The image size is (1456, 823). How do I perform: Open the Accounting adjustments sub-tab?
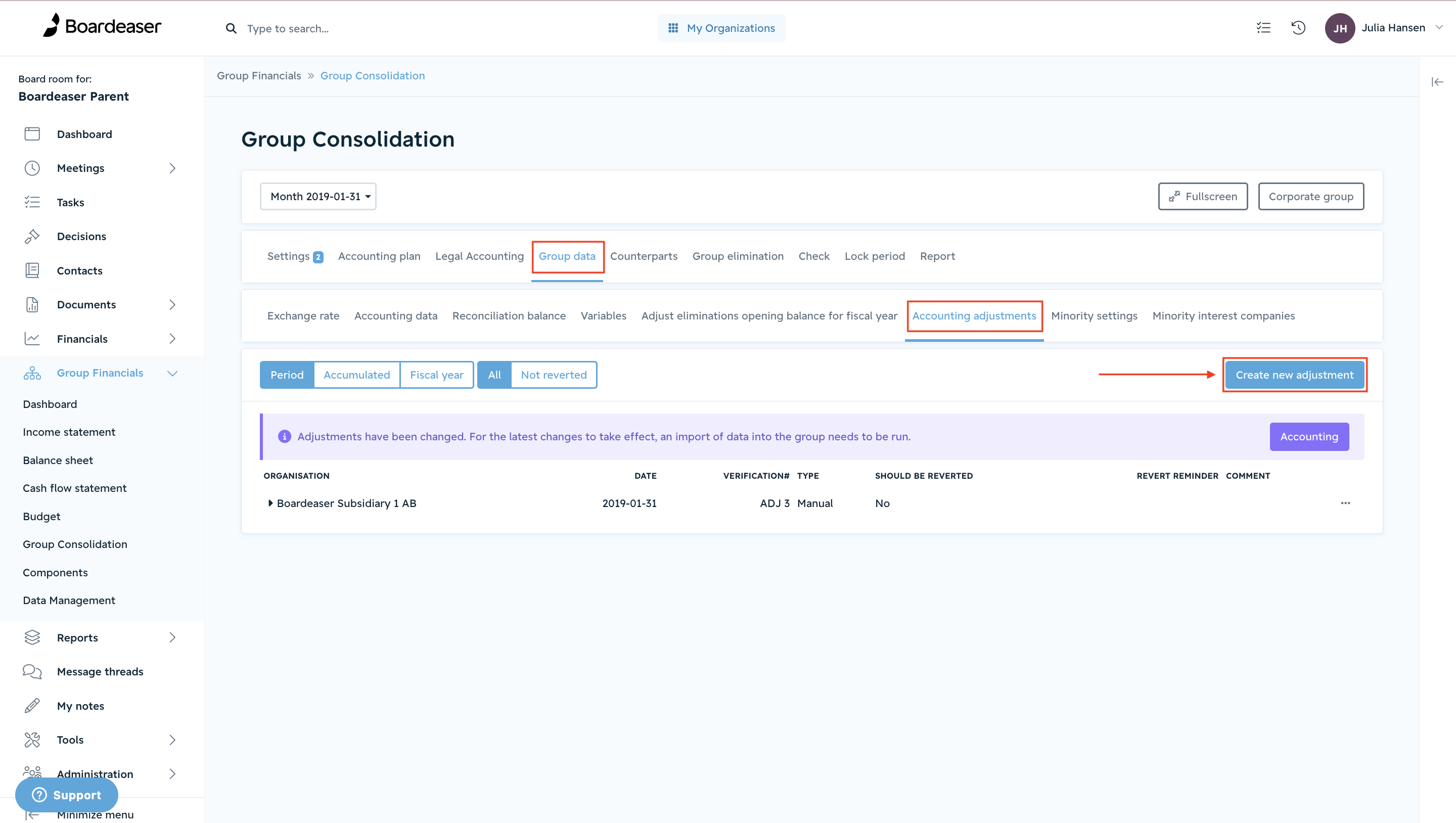[974, 315]
